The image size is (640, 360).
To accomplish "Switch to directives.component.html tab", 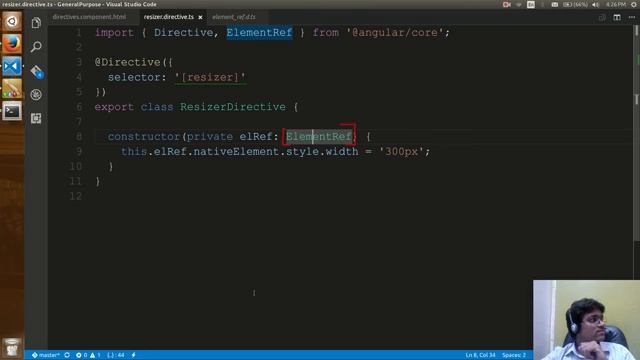I will (89, 17).
